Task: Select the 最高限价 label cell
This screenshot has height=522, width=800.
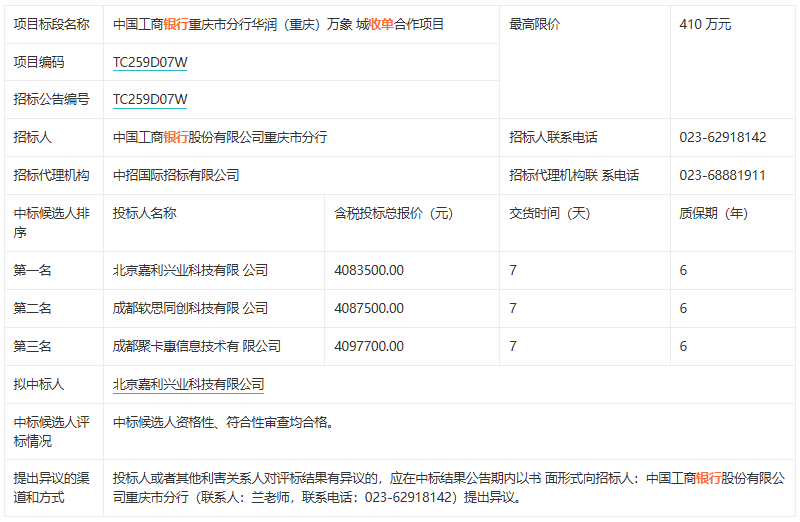Action: pos(534,24)
